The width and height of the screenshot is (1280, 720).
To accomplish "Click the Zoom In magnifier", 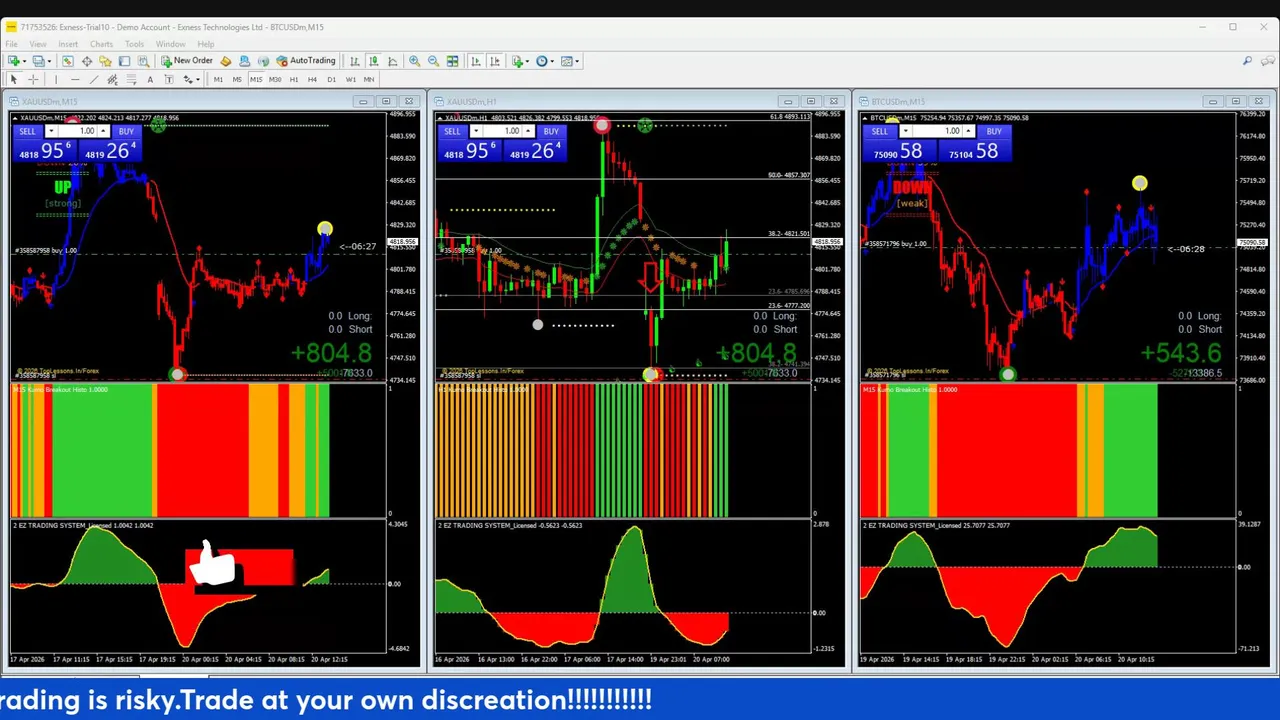I will pos(414,61).
